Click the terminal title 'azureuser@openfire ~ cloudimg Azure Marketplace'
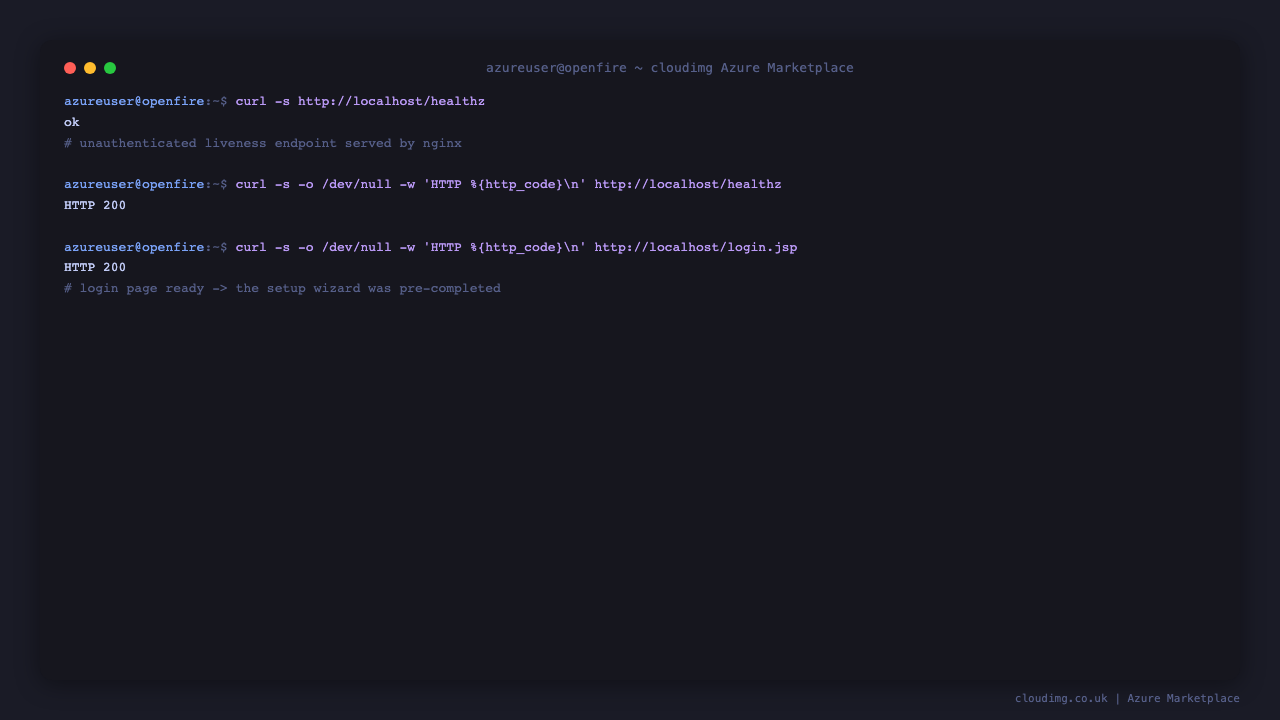Image resolution: width=1280 pixels, height=720 pixels. tap(670, 68)
